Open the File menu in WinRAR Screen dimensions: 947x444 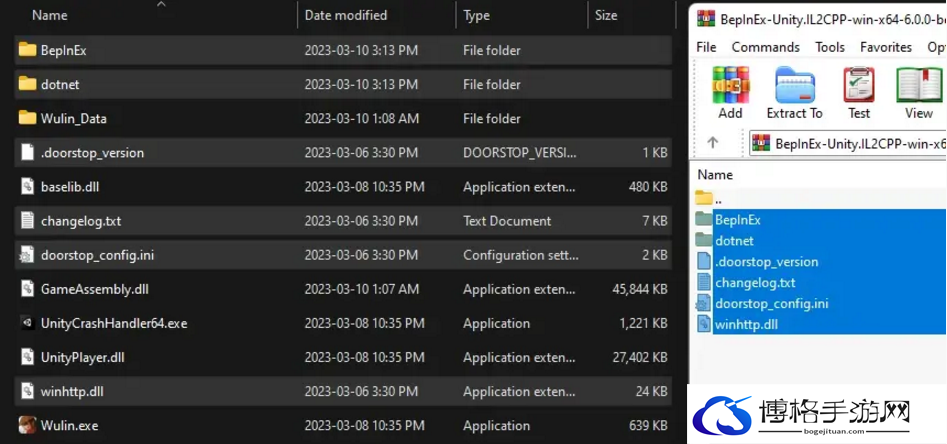(706, 47)
